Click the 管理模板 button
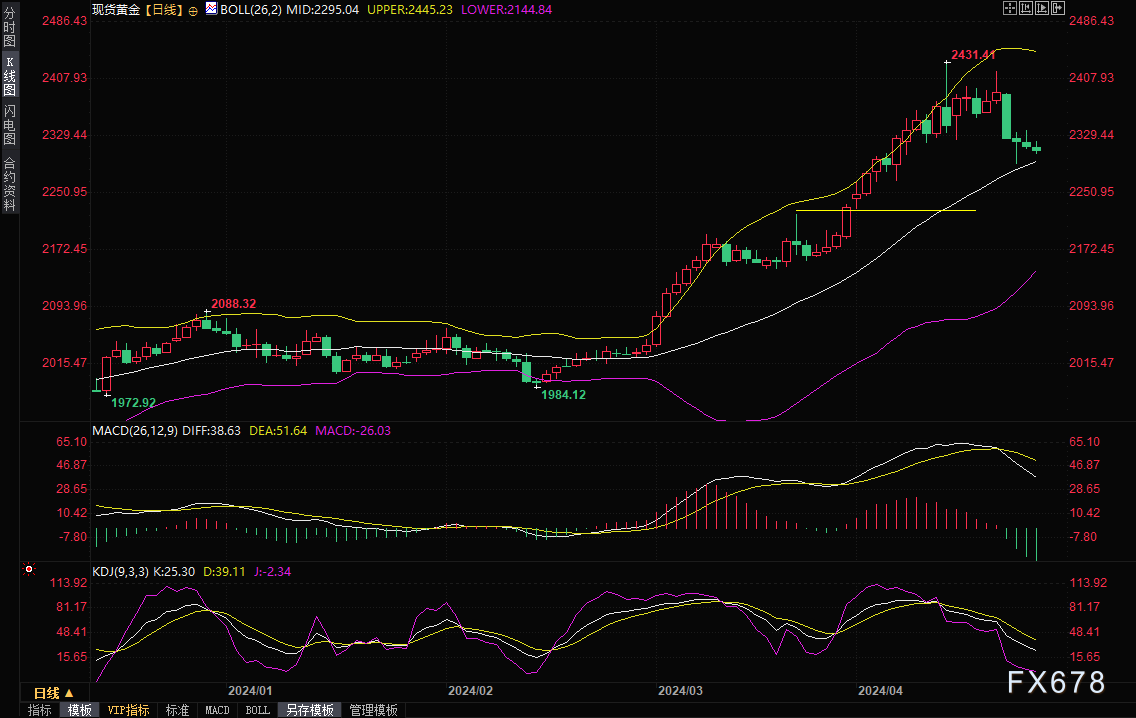This screenshot has width=1136, height=718. 373,710
